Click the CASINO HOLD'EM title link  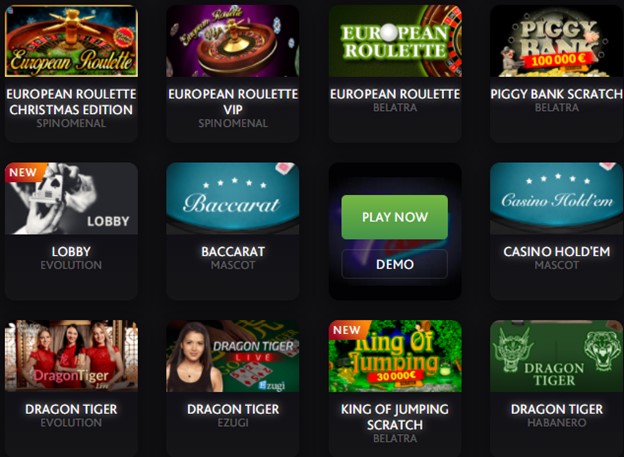tap(557, 252)
